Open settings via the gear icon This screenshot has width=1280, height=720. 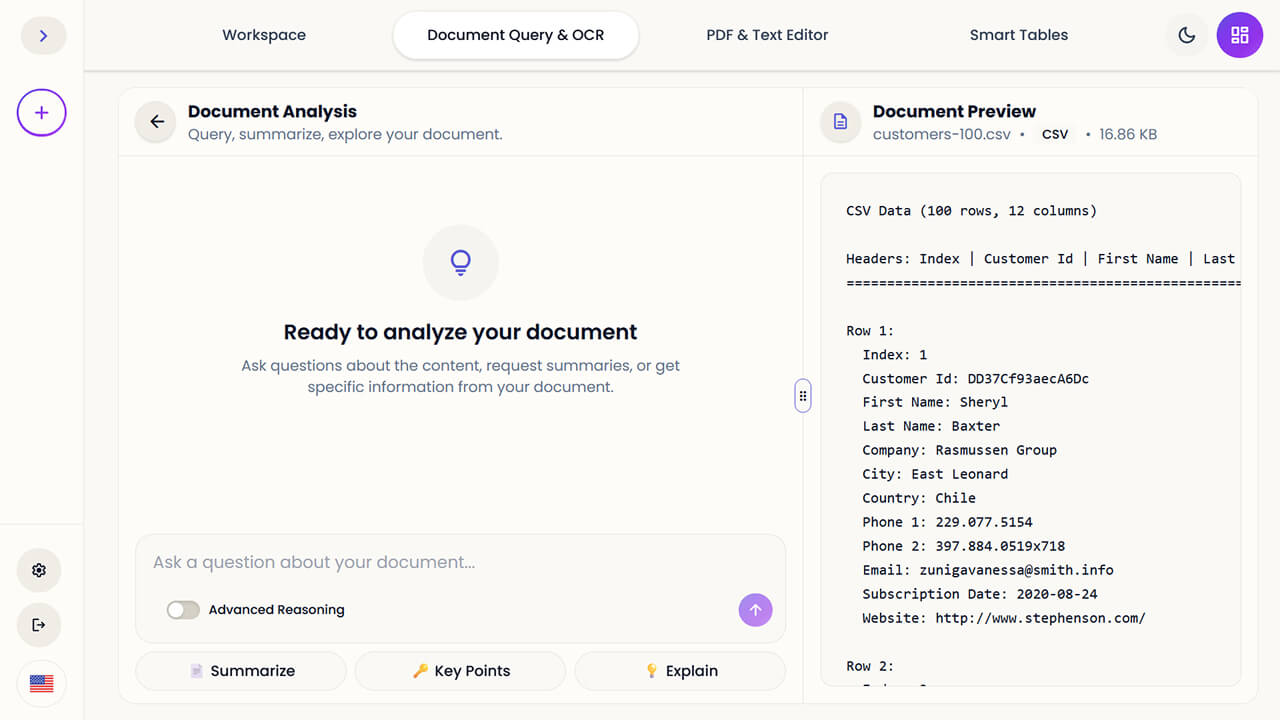pyautogui.click(x=38, y=570)
